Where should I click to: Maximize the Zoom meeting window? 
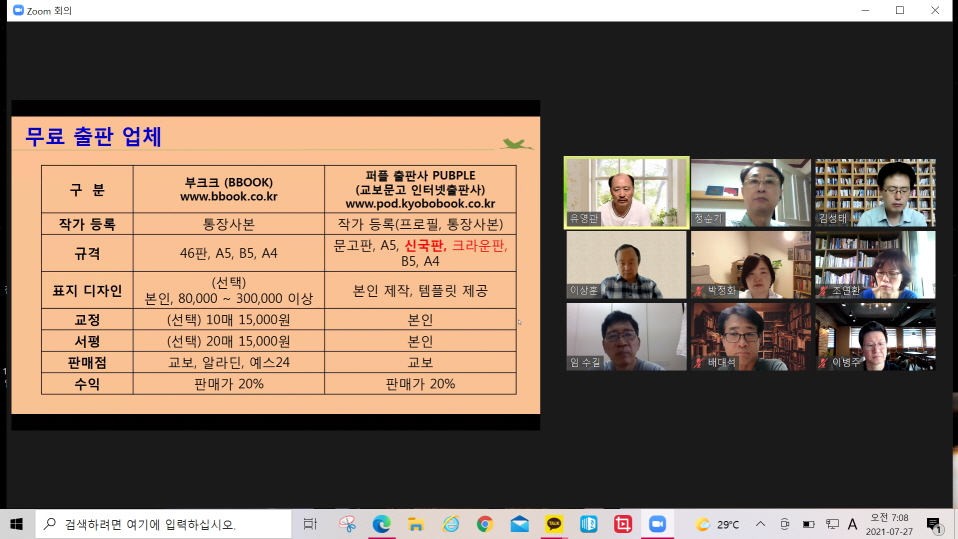[x=900, y=10]
